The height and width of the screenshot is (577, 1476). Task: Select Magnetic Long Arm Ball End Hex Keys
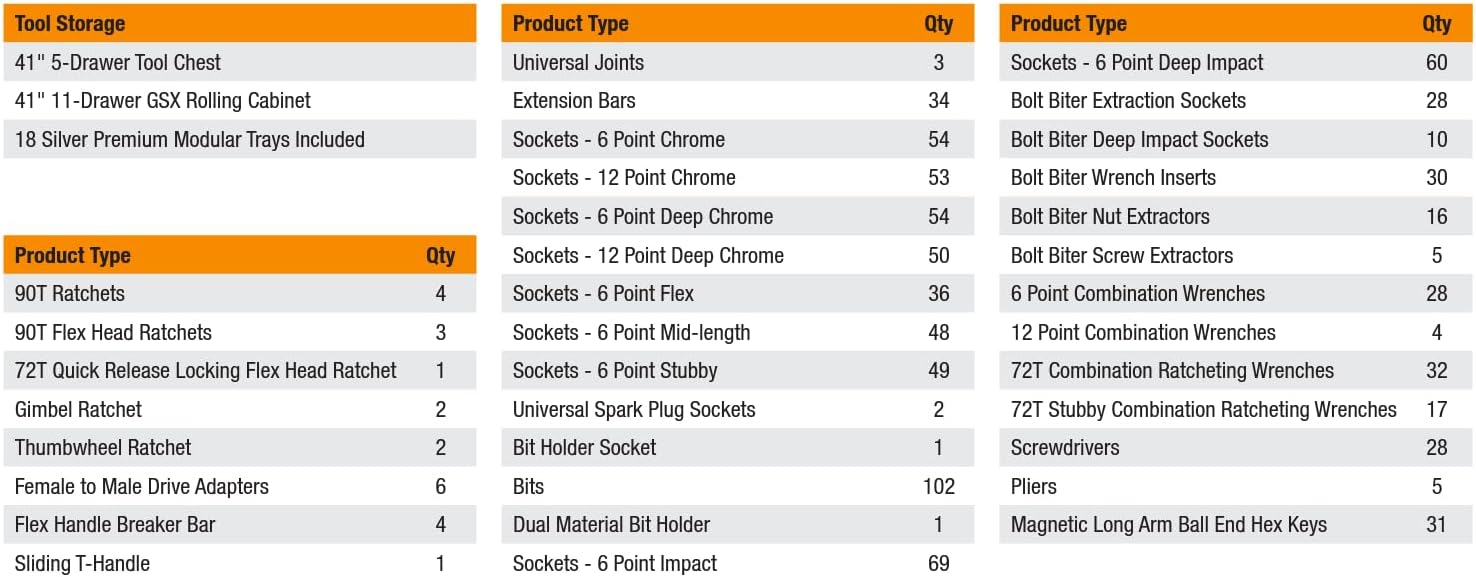point(1169,525)
